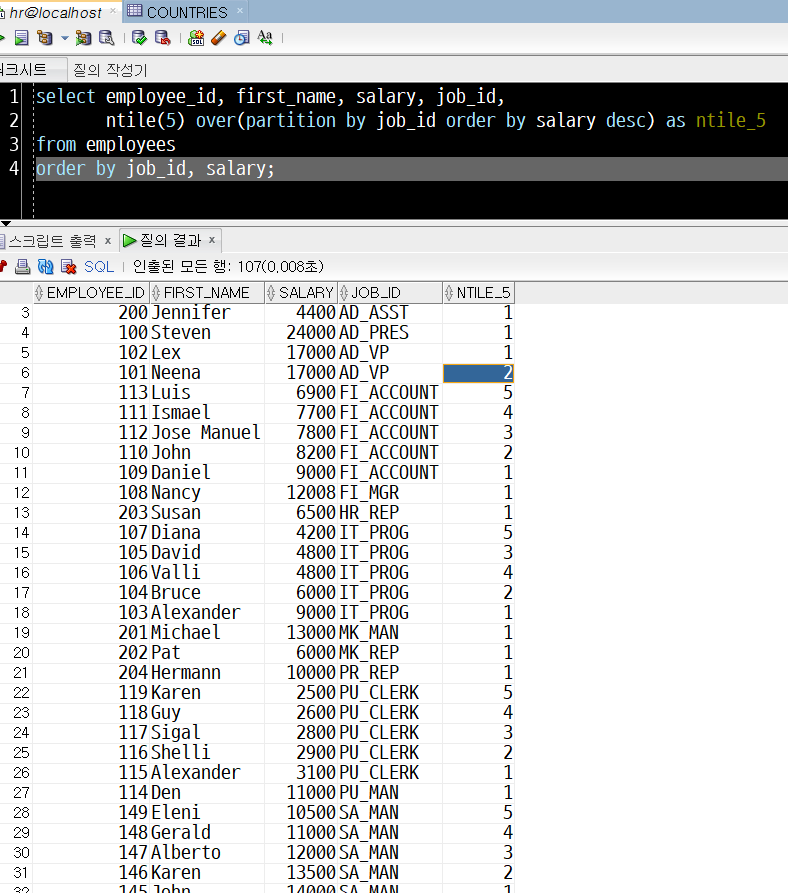788x893 pixels.
Task: Click the Clear eraser icon
Action: point(219,38)
